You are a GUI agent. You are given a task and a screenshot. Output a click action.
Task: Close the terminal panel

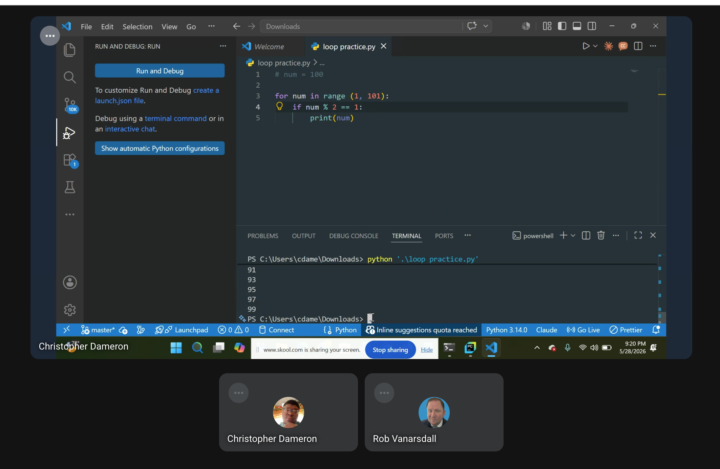pos(653,235)
